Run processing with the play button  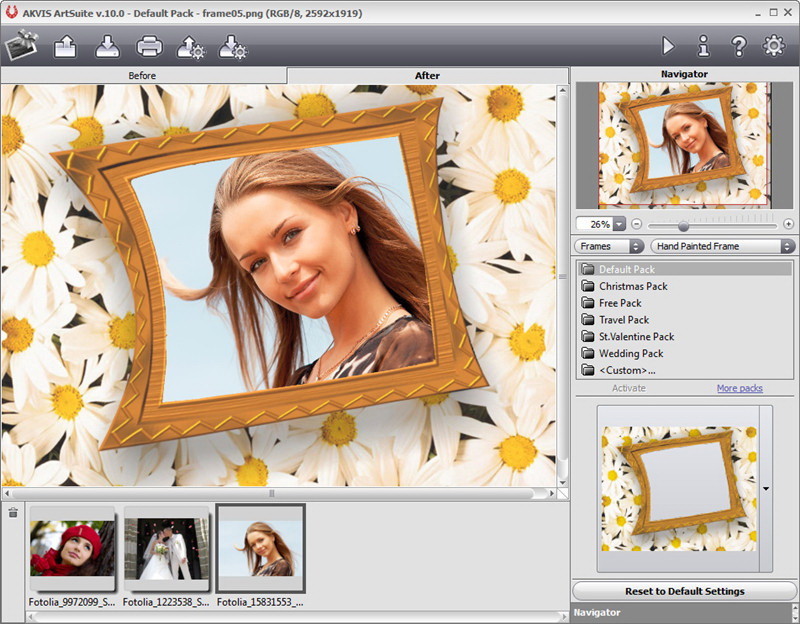click(668, 46)
